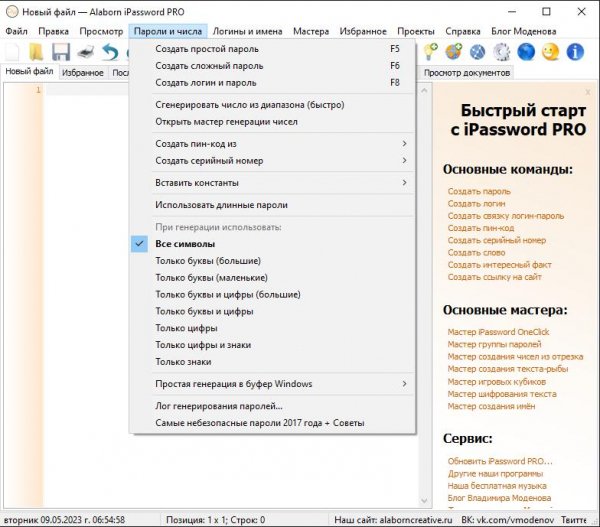Choose 'Только цифры' option
This screenshot has height=527, width=600.
(273, 328)
